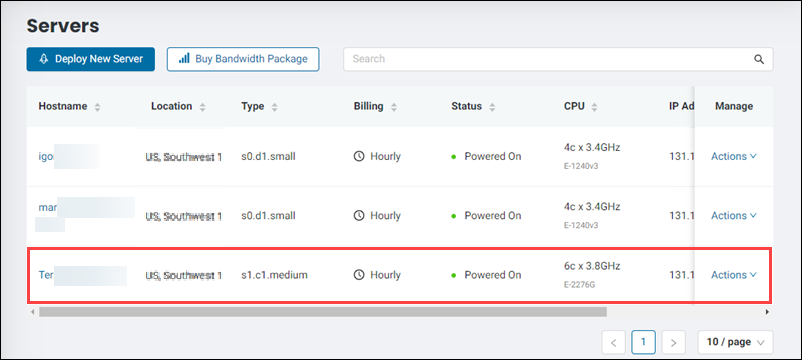The image size is (802, 360).
Task: Open Buy Bandwidth Package
Action: [243, 59]
